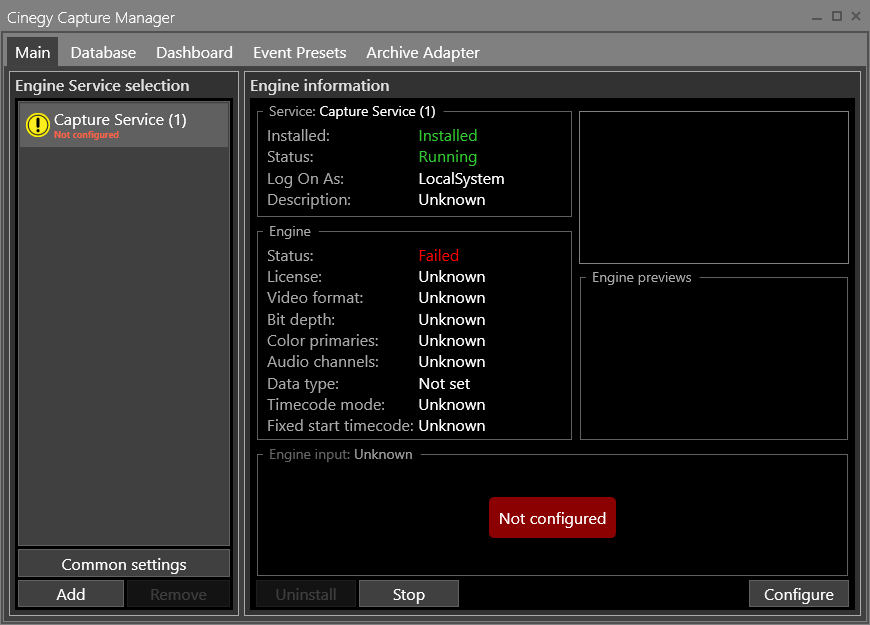870x625 pixels.
Task: Click the LocalSystem log on value
Action: click(x=462, y=179)
